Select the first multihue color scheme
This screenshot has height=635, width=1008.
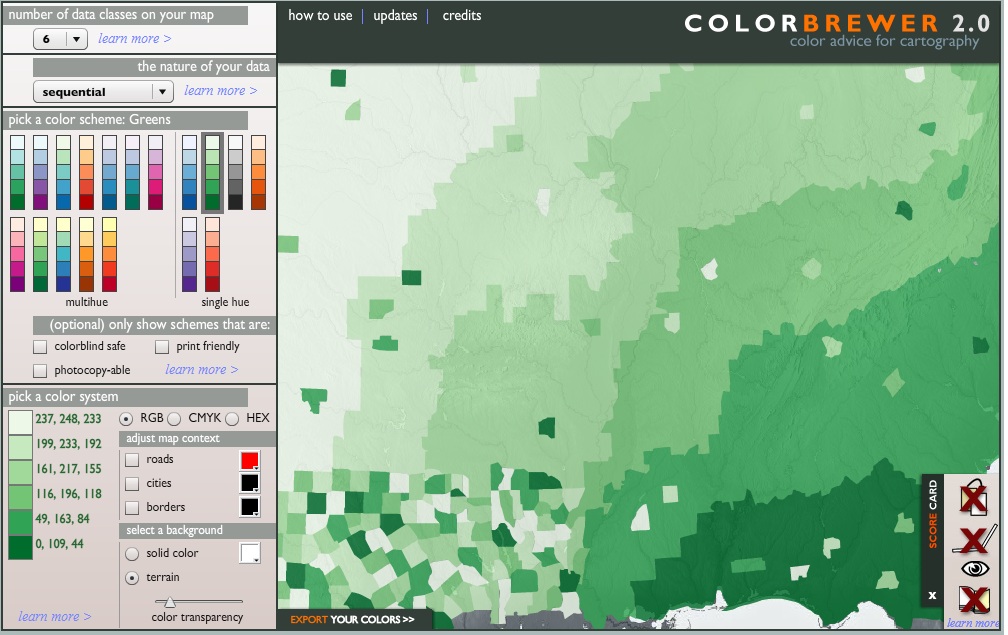pos(17,173)
